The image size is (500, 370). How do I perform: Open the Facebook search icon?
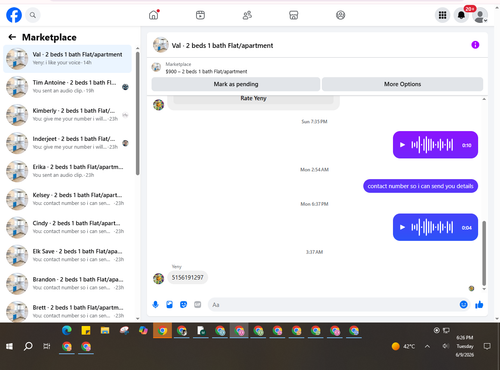coord(33,15)
